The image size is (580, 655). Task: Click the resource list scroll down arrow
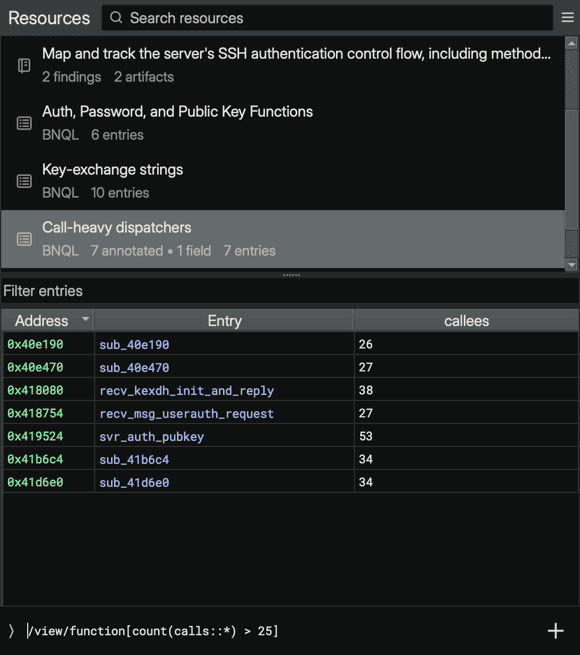[571, 264]
